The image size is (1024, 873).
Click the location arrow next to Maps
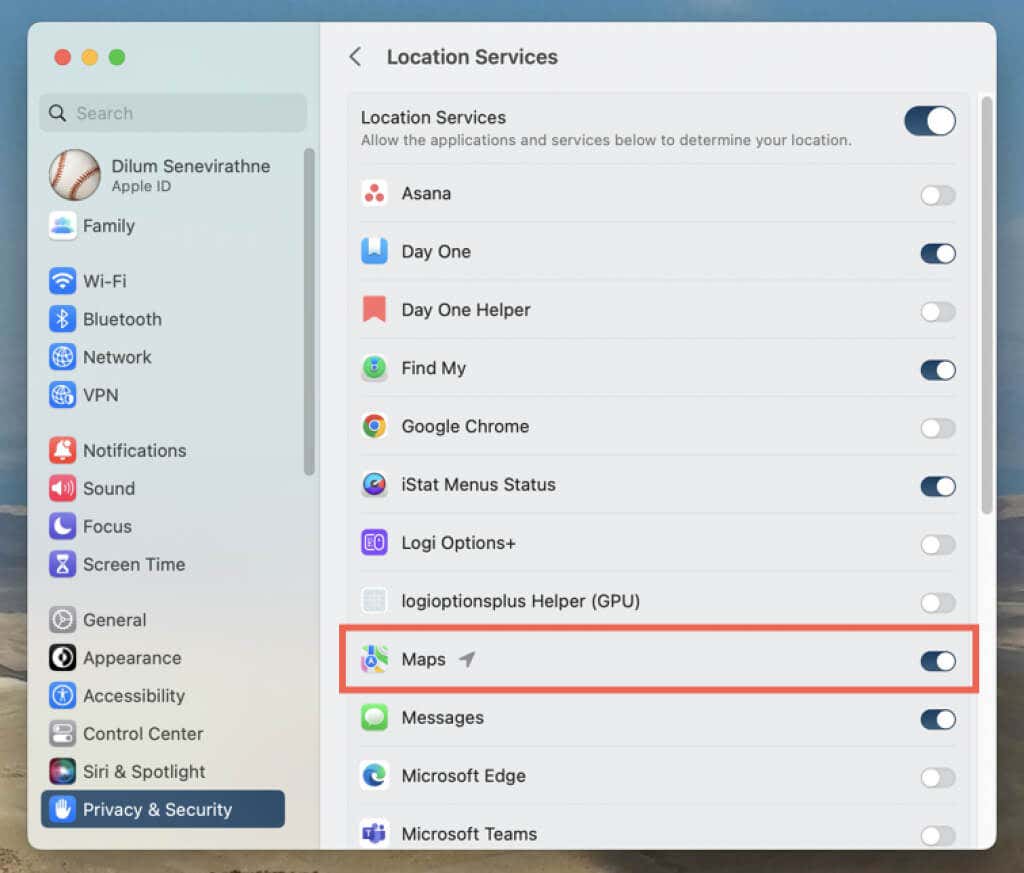coord(467,659)
